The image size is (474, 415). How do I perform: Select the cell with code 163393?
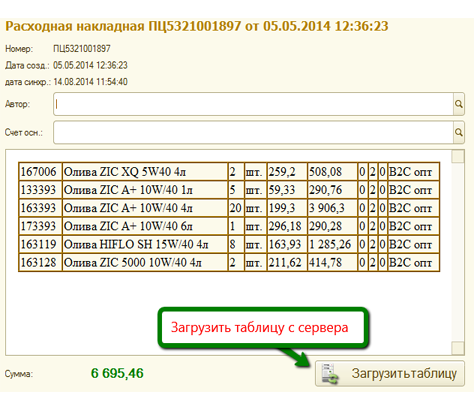[x=40, y=208]
